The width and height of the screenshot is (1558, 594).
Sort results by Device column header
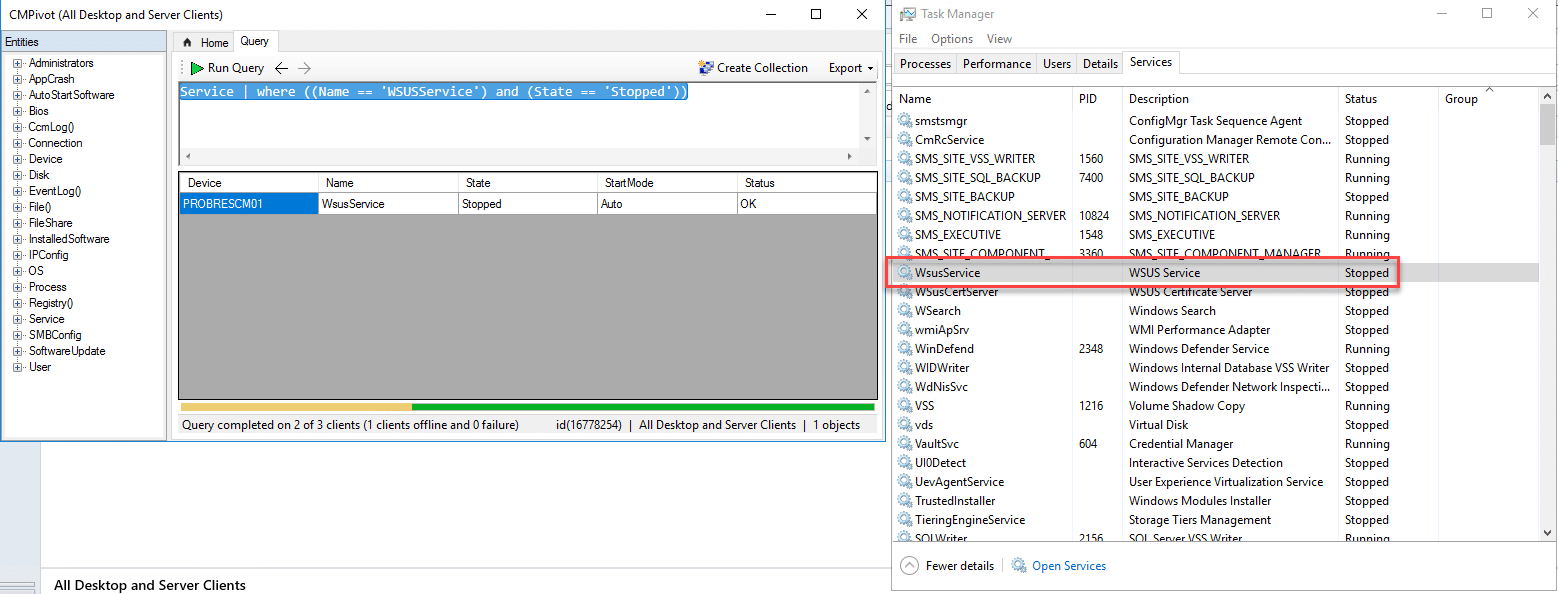point(249,183)
